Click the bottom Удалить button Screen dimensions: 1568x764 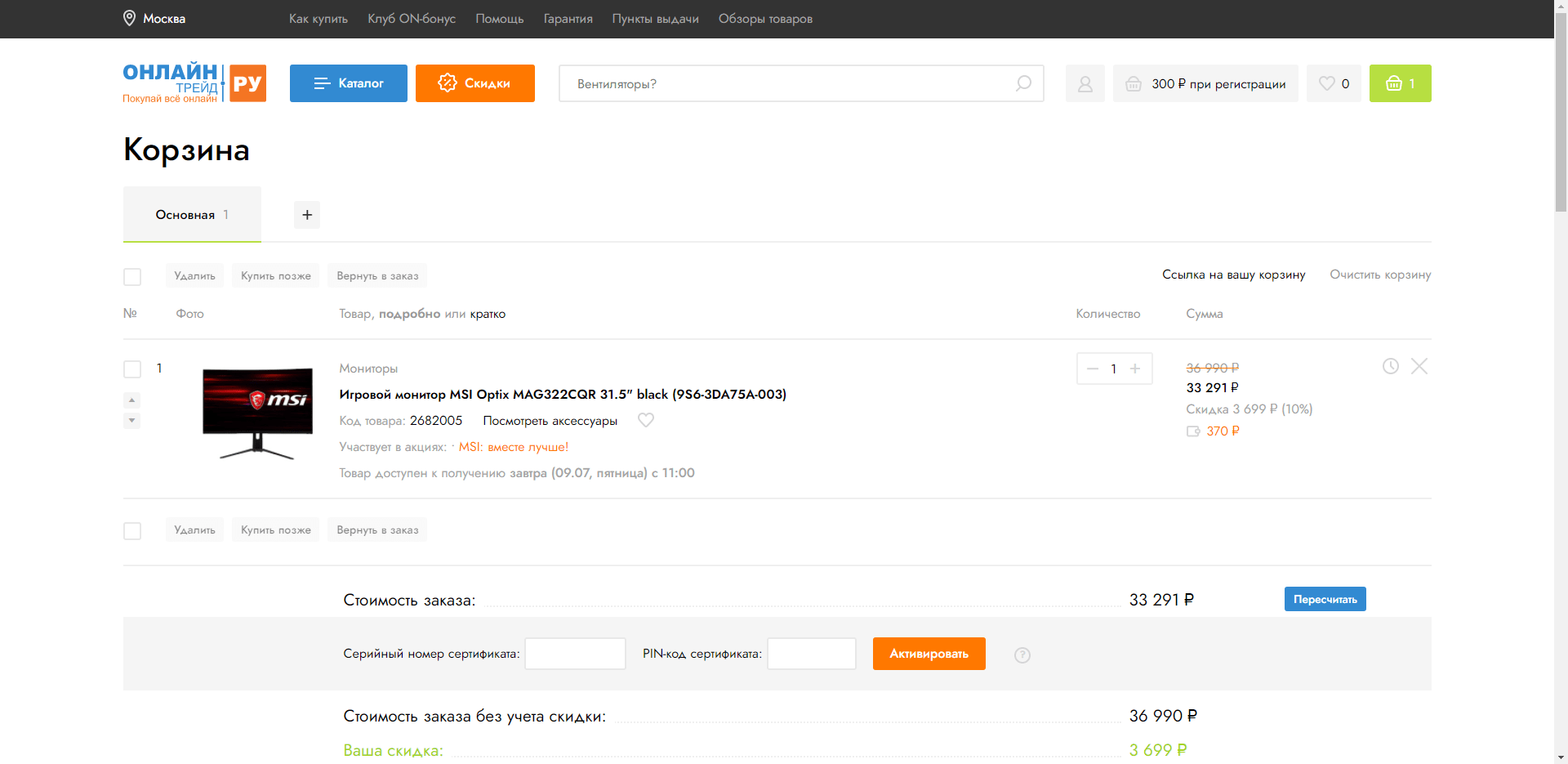(194, 529)
